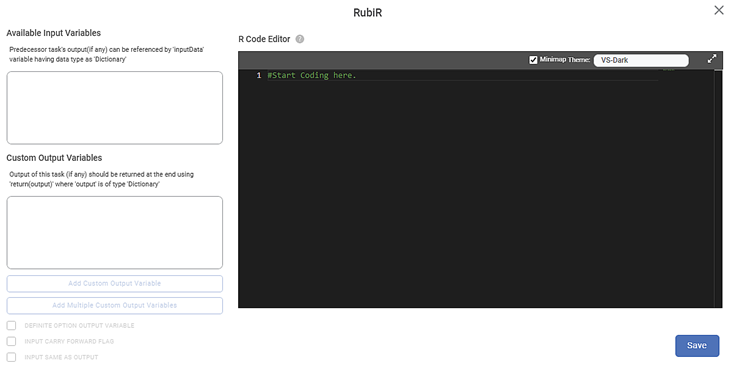
Task: Close the RubiR dialog
Action: point(718,10)
